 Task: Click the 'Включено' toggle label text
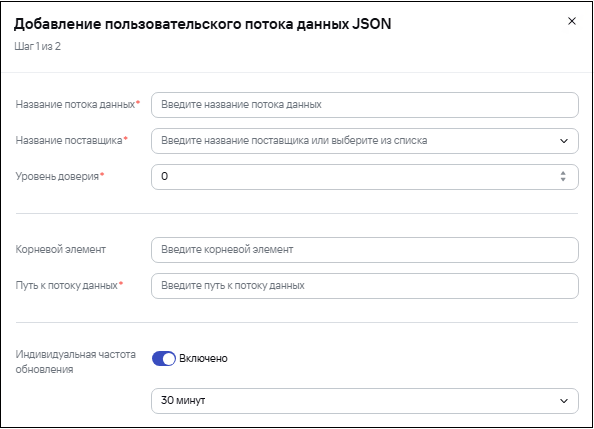(x=203, y=359)
